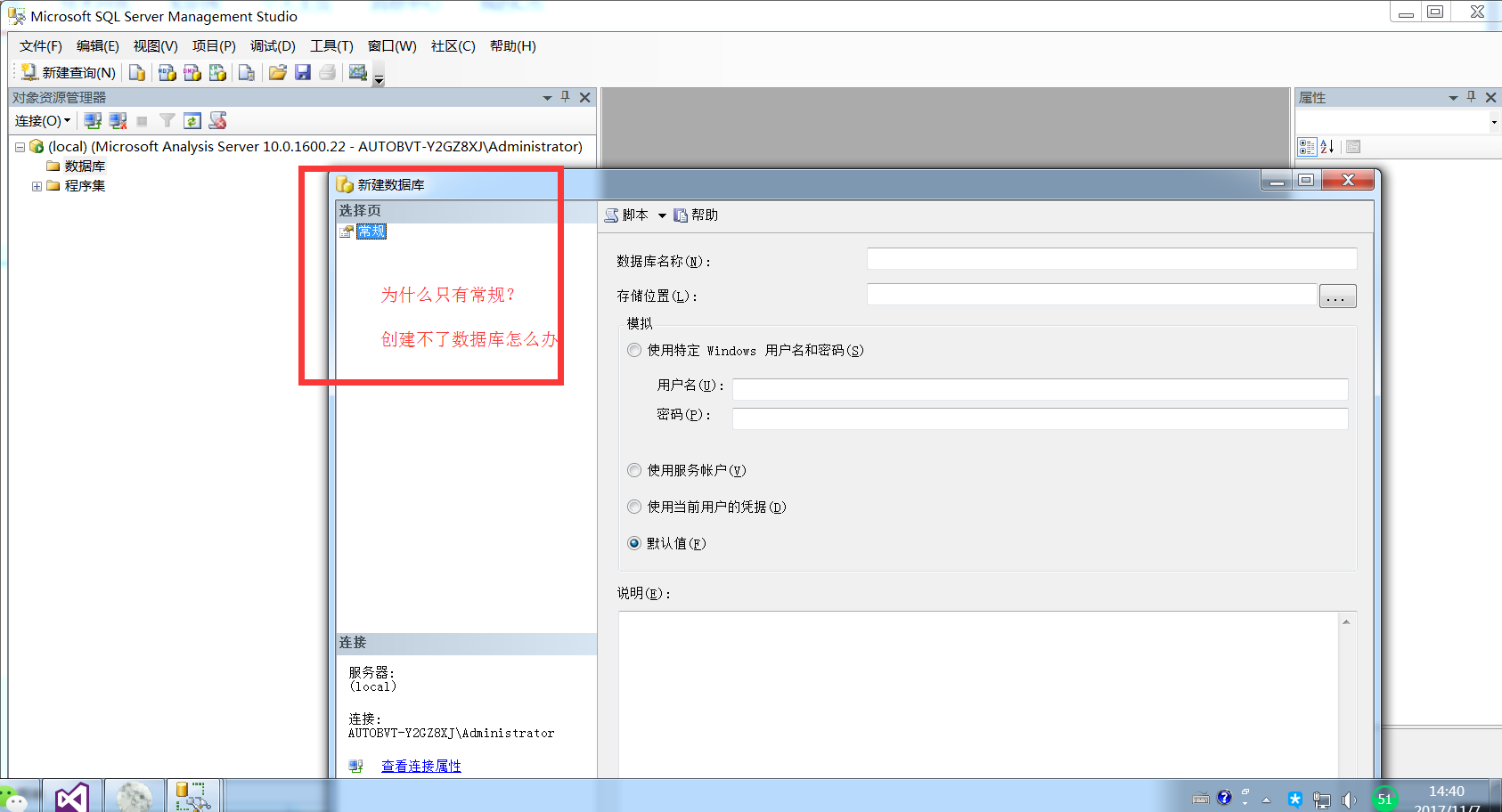Screen dimensions: 1502x812
Task: Open the 项目(P) menu
Action: [x=214, y=46]
